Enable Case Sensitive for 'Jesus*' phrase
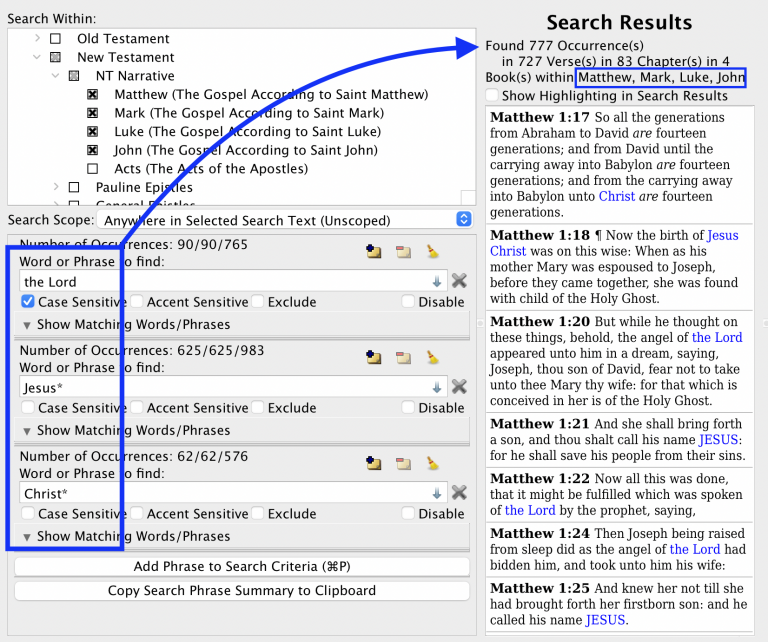 pos(28,407)
